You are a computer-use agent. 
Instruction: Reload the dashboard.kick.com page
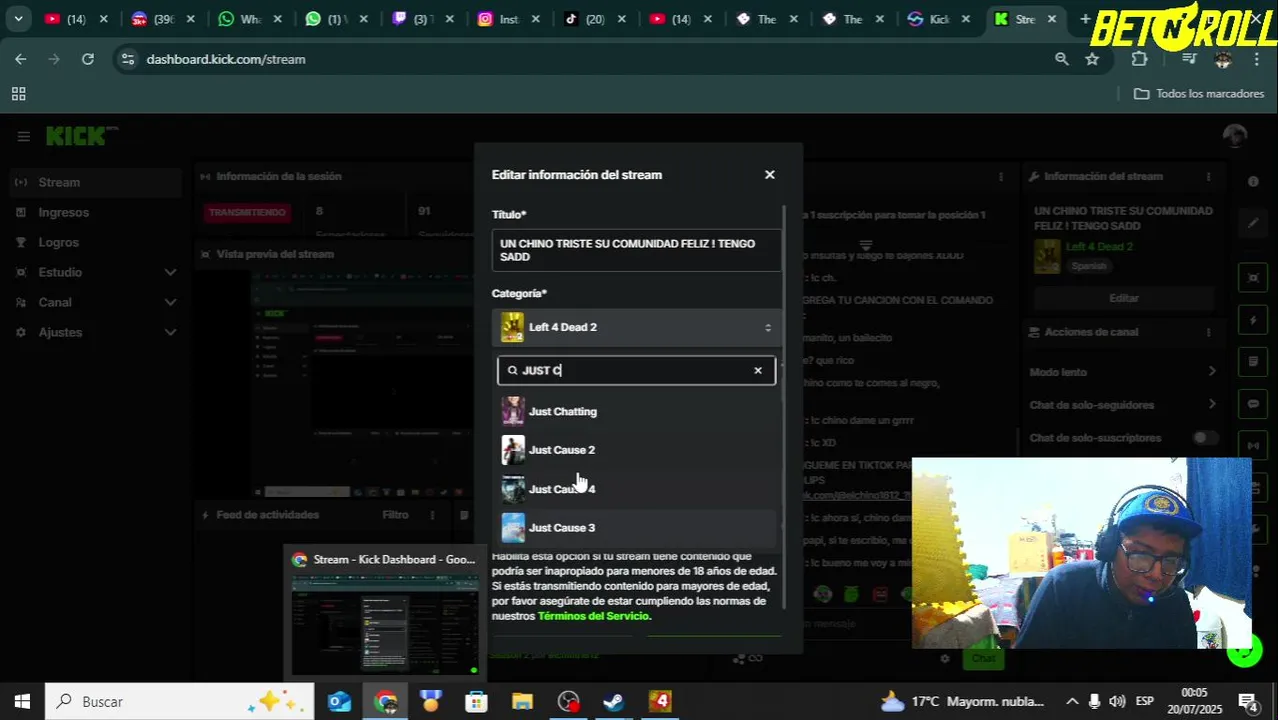point(88,59)
